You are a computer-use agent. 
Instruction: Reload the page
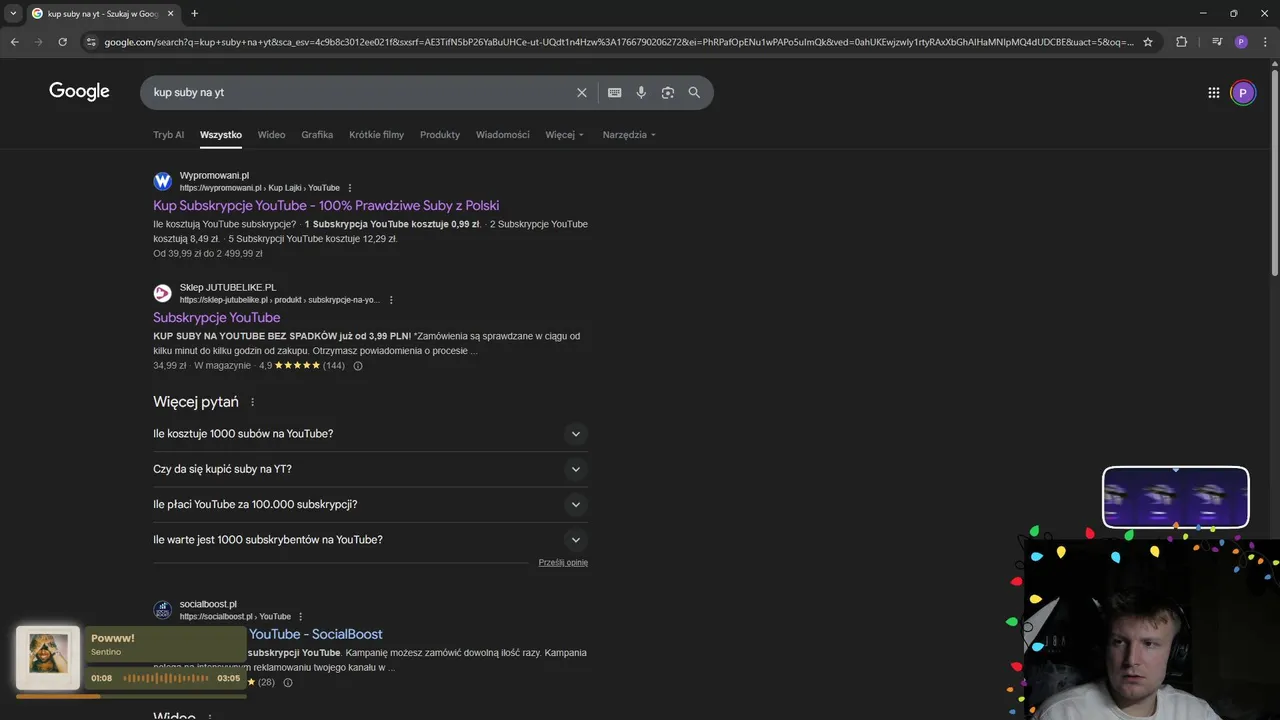[x=62, y=42]
